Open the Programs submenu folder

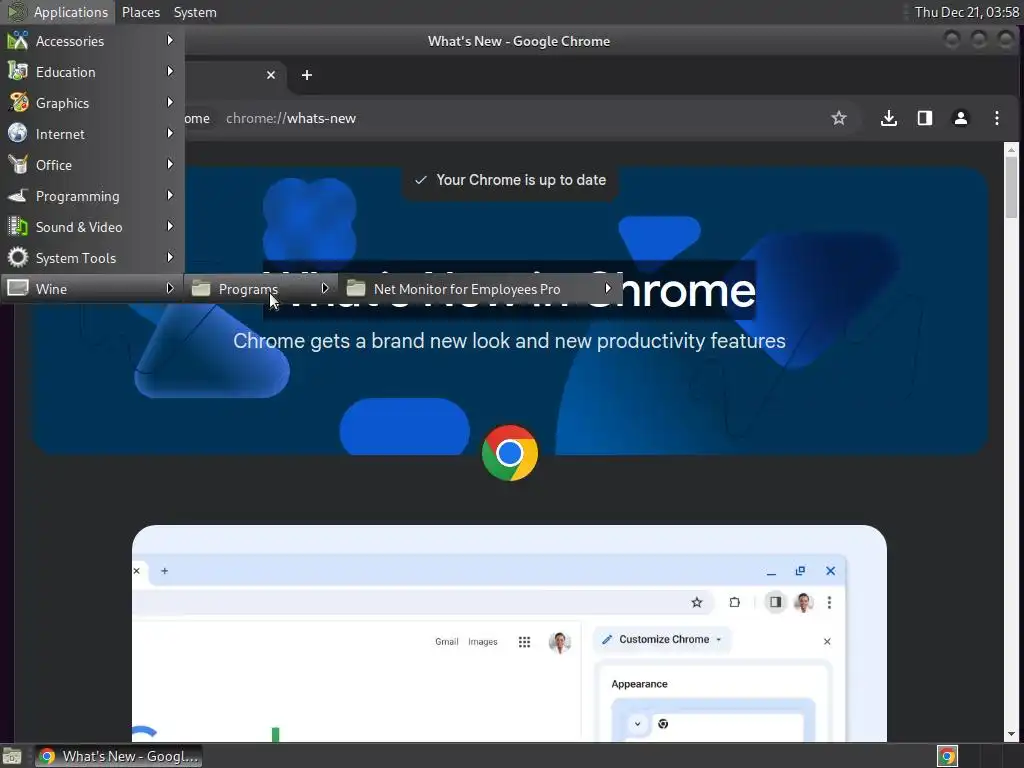click(261, 289)
